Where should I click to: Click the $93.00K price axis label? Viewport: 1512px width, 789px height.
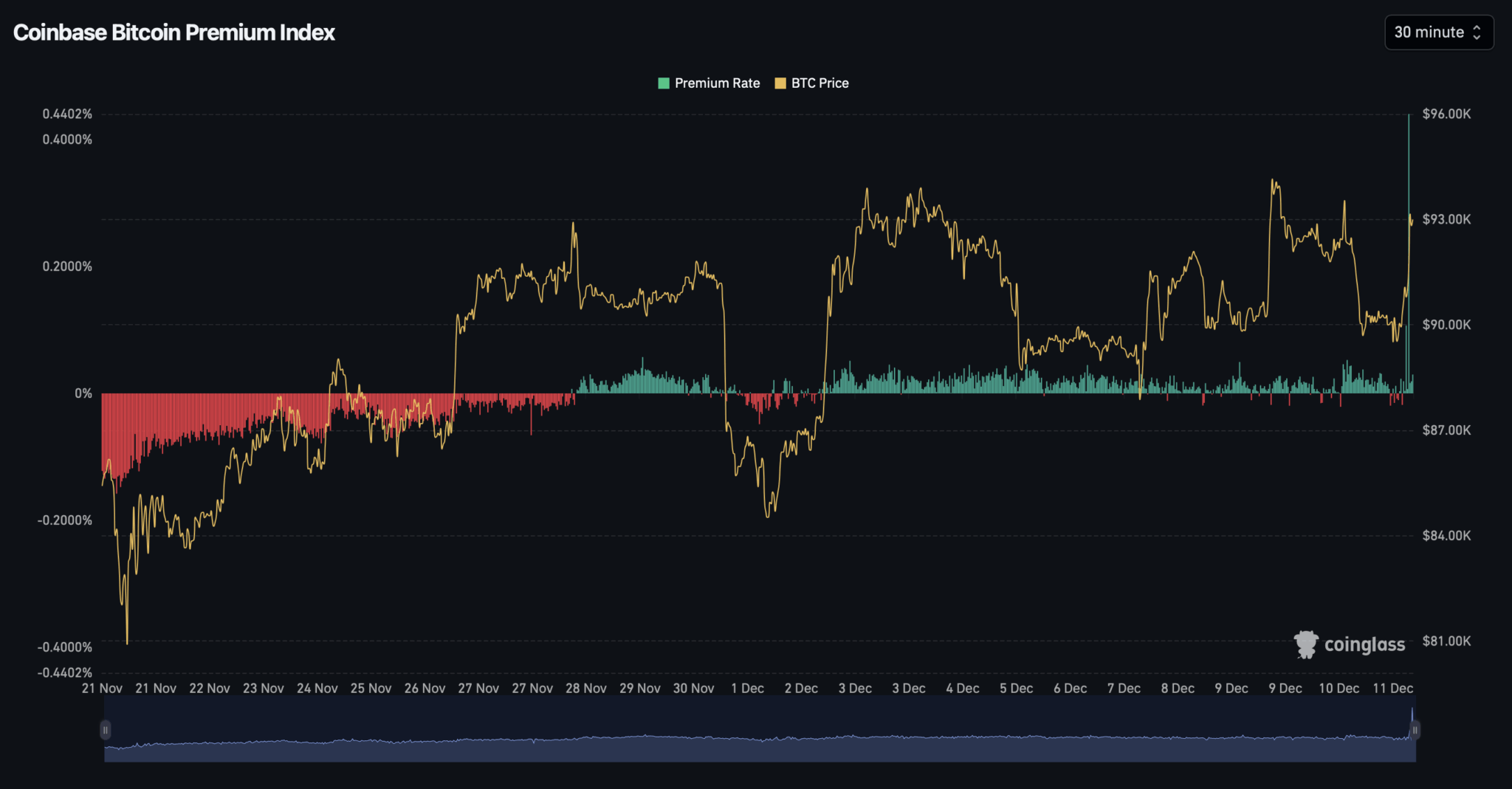[x=1446, y=219]
